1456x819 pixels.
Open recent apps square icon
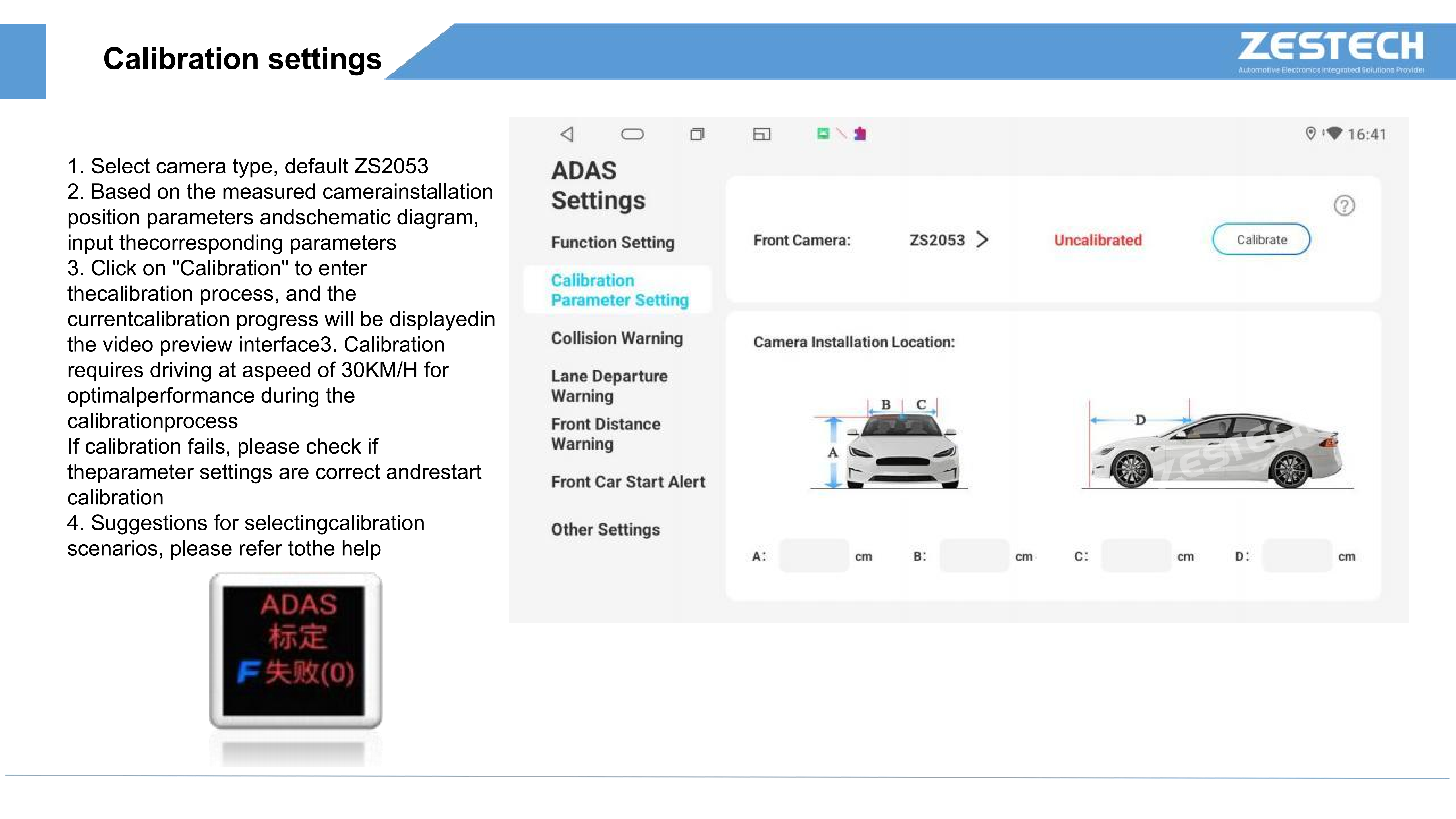[x=697, y=134]
